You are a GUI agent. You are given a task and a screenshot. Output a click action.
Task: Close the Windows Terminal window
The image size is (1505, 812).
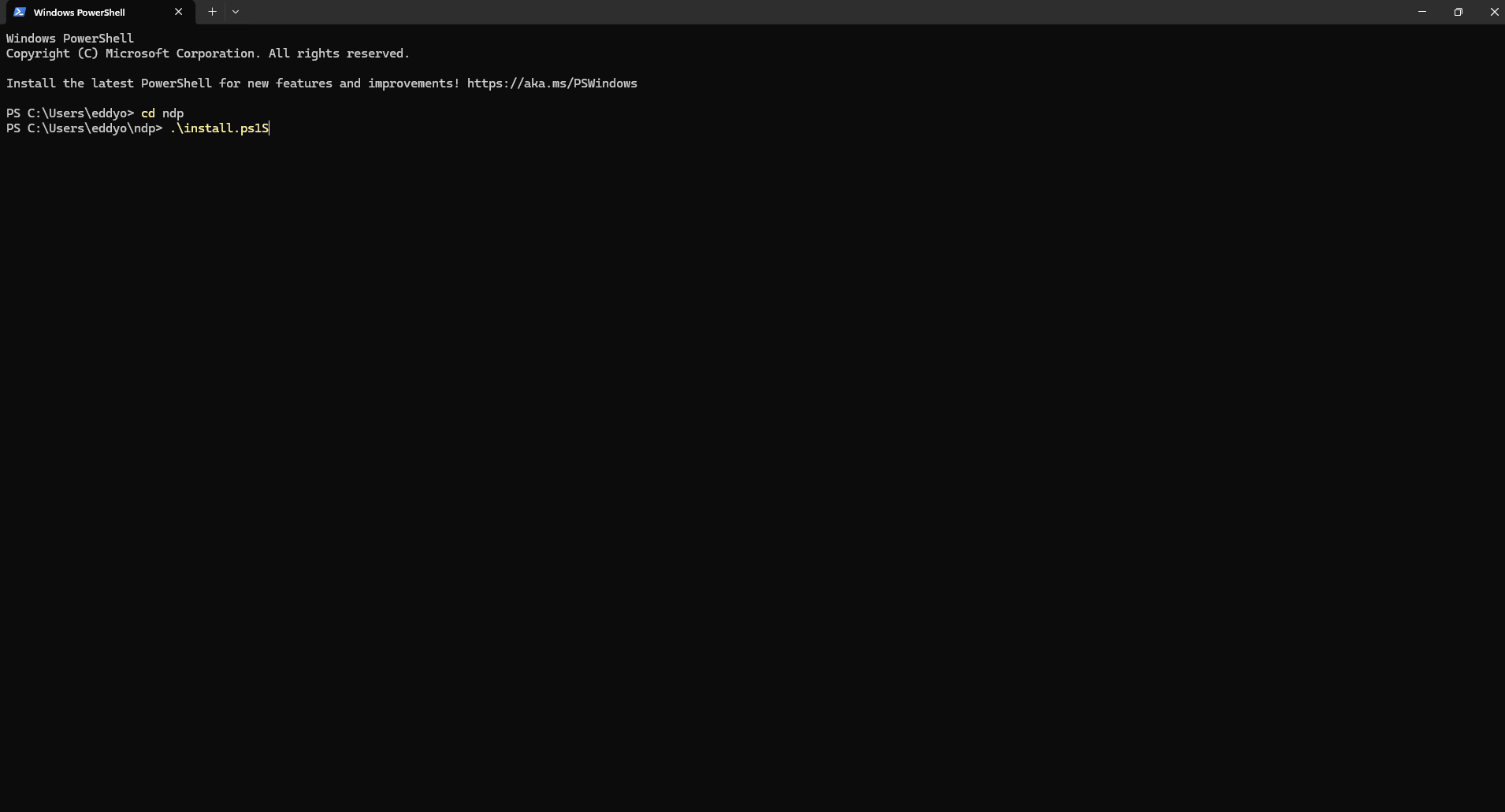click(1493, 12)
